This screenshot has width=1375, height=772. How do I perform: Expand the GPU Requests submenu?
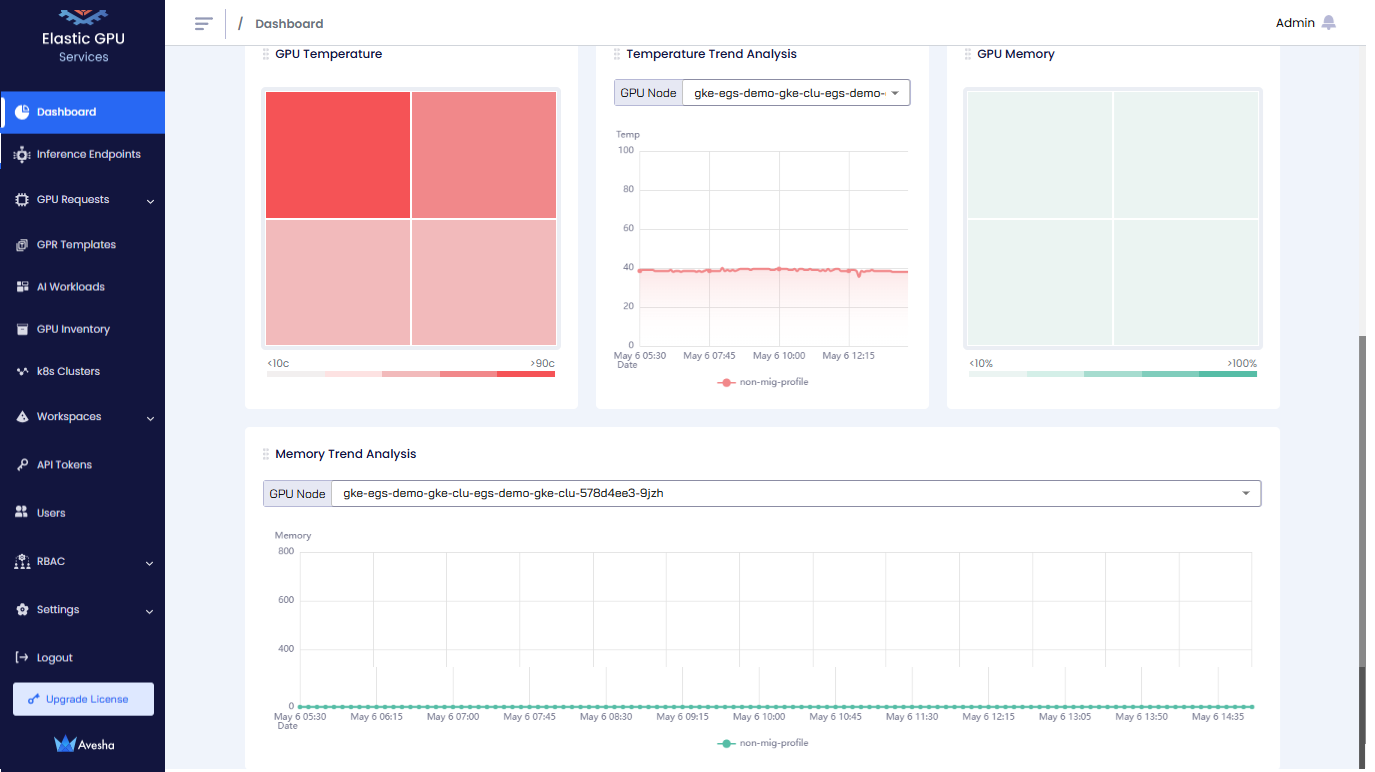coord(150,201)
